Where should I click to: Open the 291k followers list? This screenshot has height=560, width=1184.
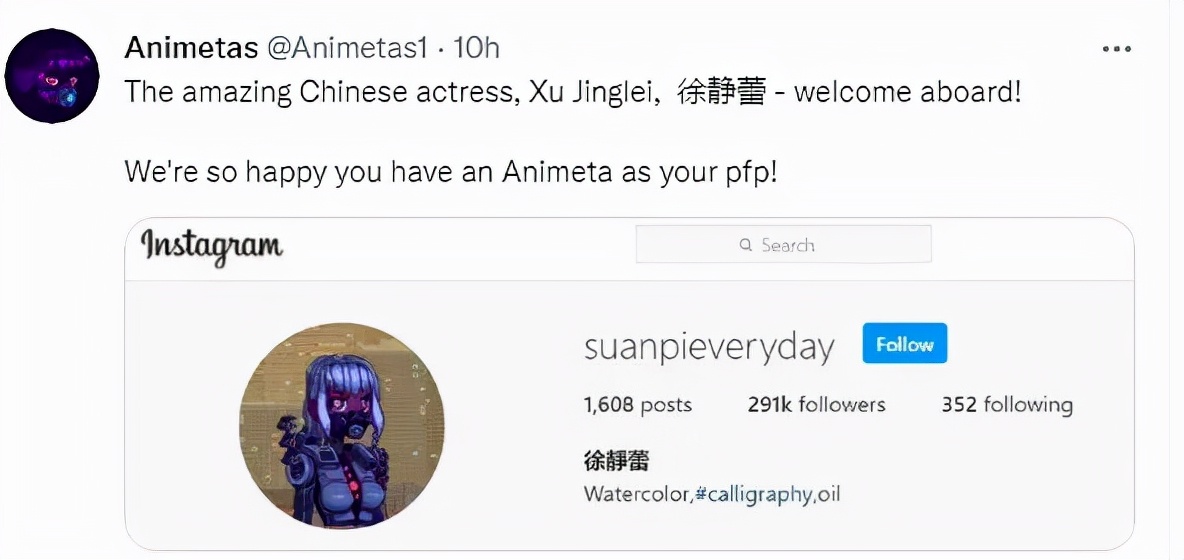point(816,405)
